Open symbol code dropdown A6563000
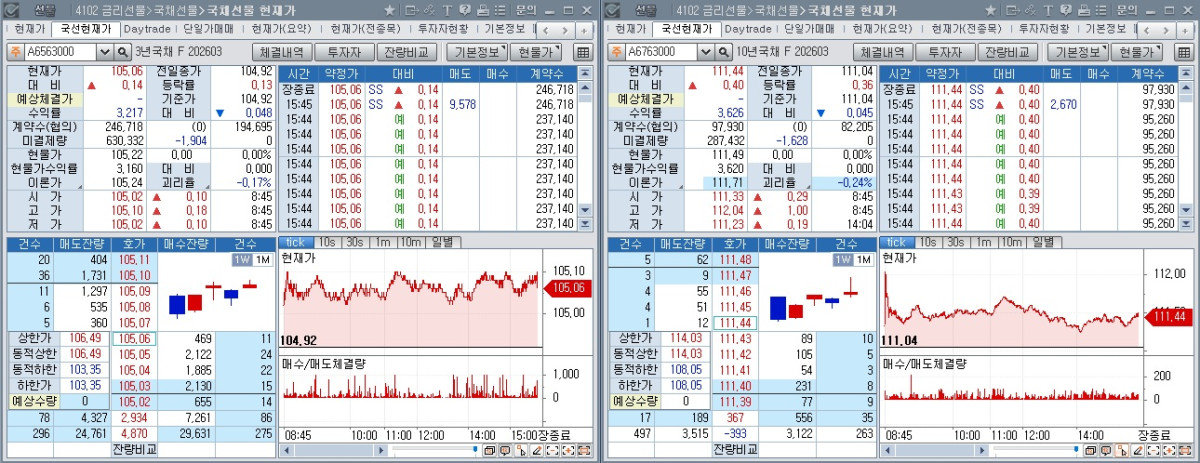Image resolution: width=1200 pixels, height=463 pixels. click(105, 51)
